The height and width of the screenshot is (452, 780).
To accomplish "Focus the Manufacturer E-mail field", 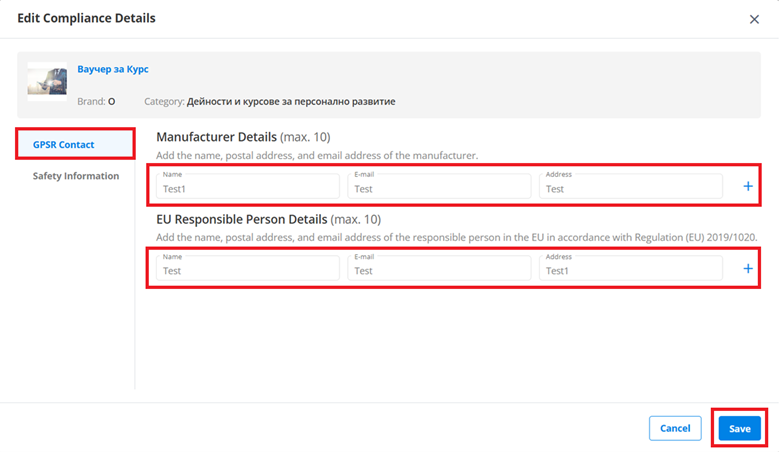I will pyautogui.click(x=439, y=186).
